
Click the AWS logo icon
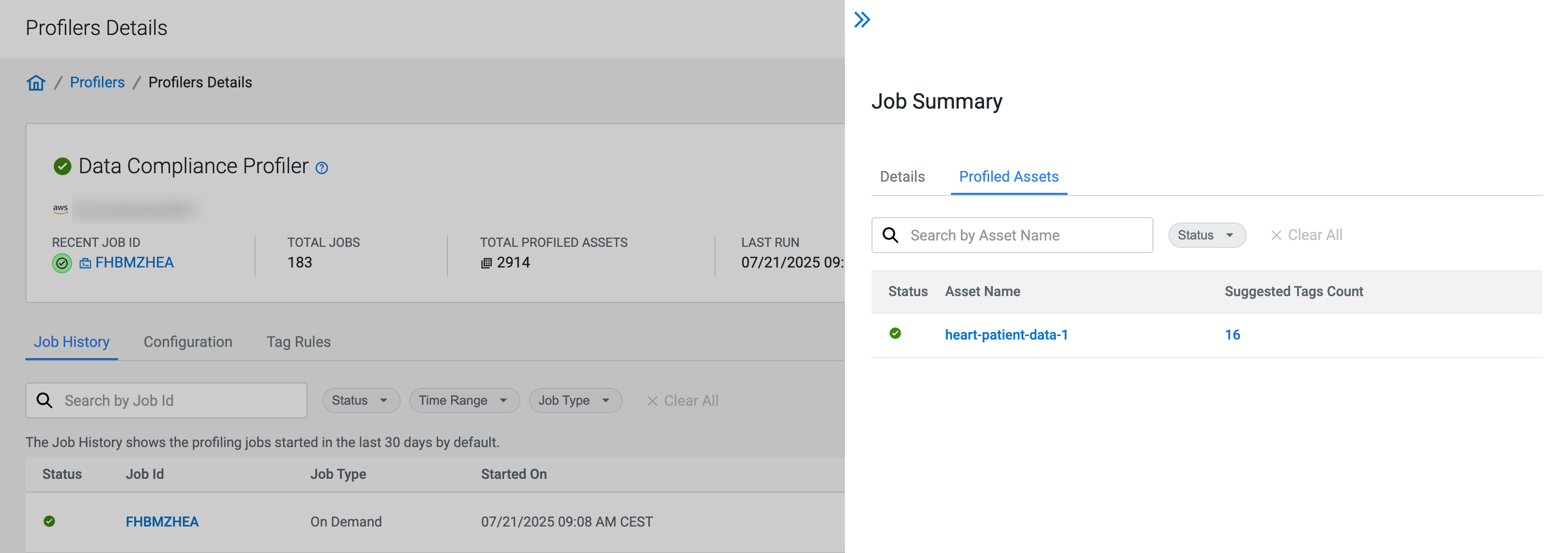(60, 209)
